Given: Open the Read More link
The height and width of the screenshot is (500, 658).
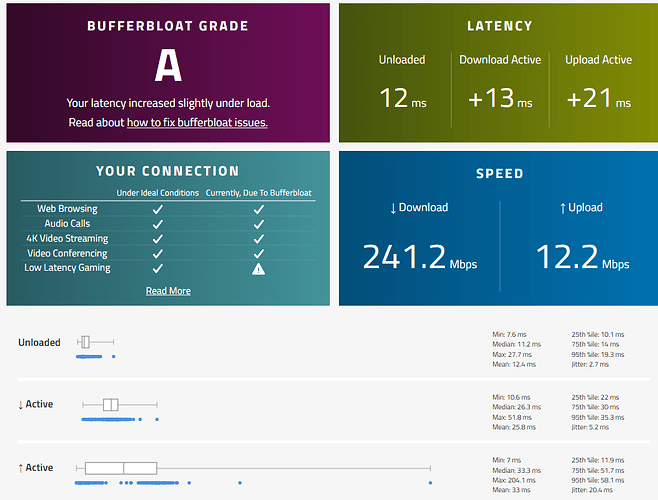Looking at the screenshot, I should tap(168, 291).
